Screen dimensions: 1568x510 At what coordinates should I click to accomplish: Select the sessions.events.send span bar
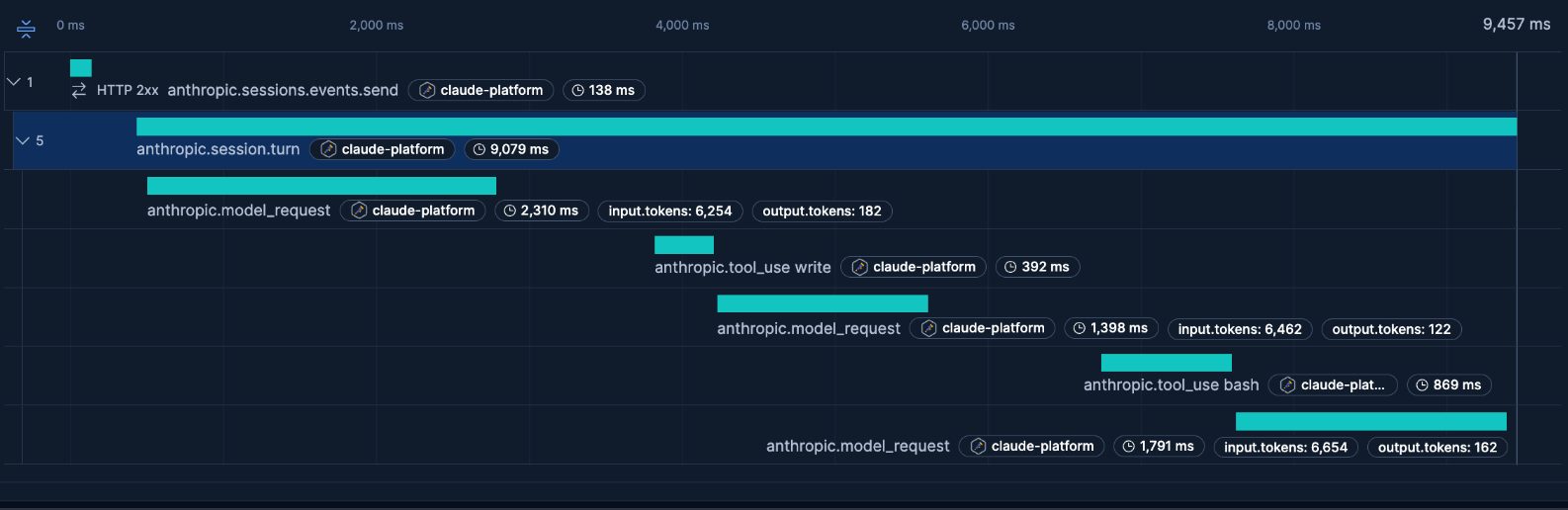tap(81, 67)
